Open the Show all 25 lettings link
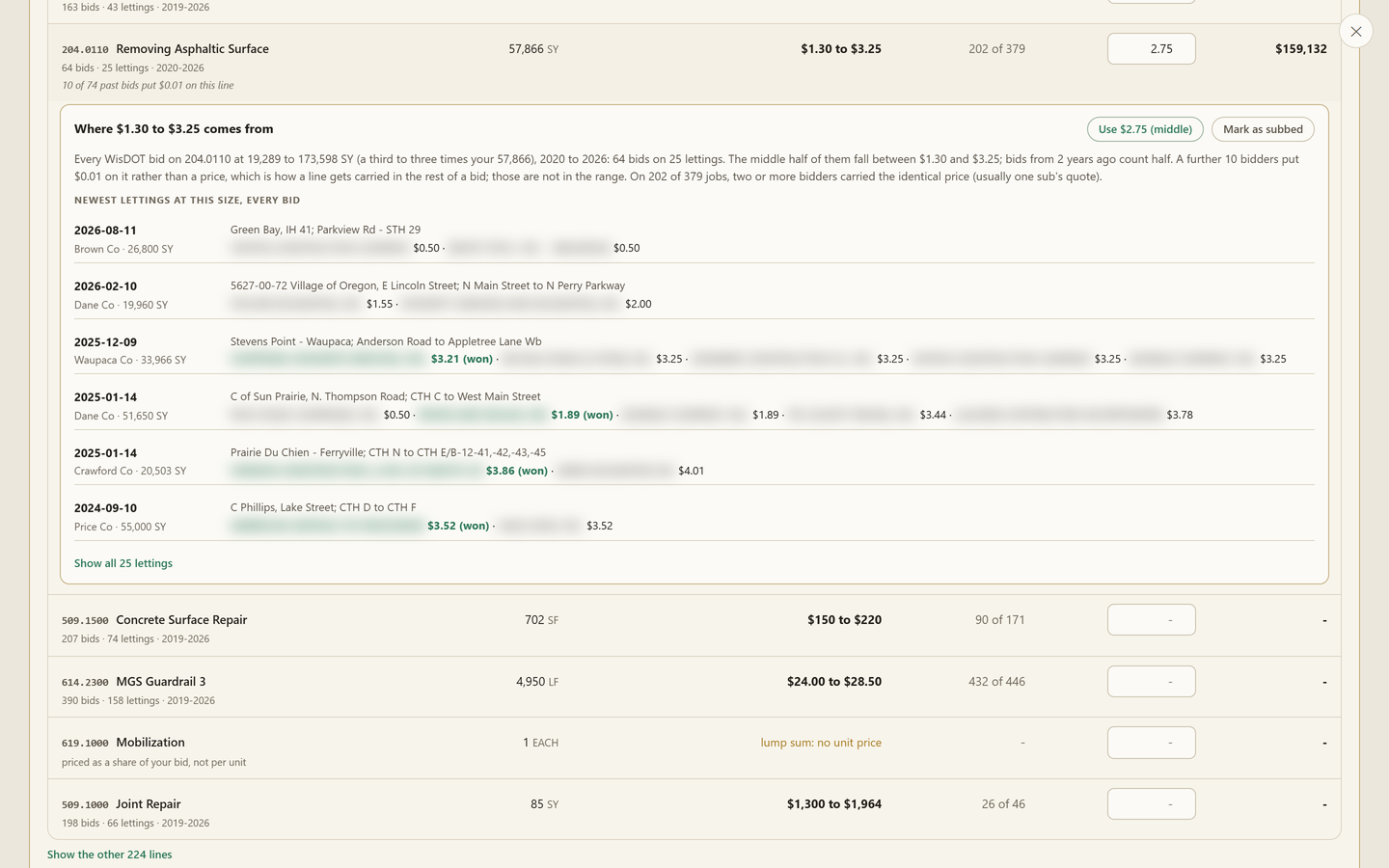The image size is (1389, 868). tap(123, 563)
